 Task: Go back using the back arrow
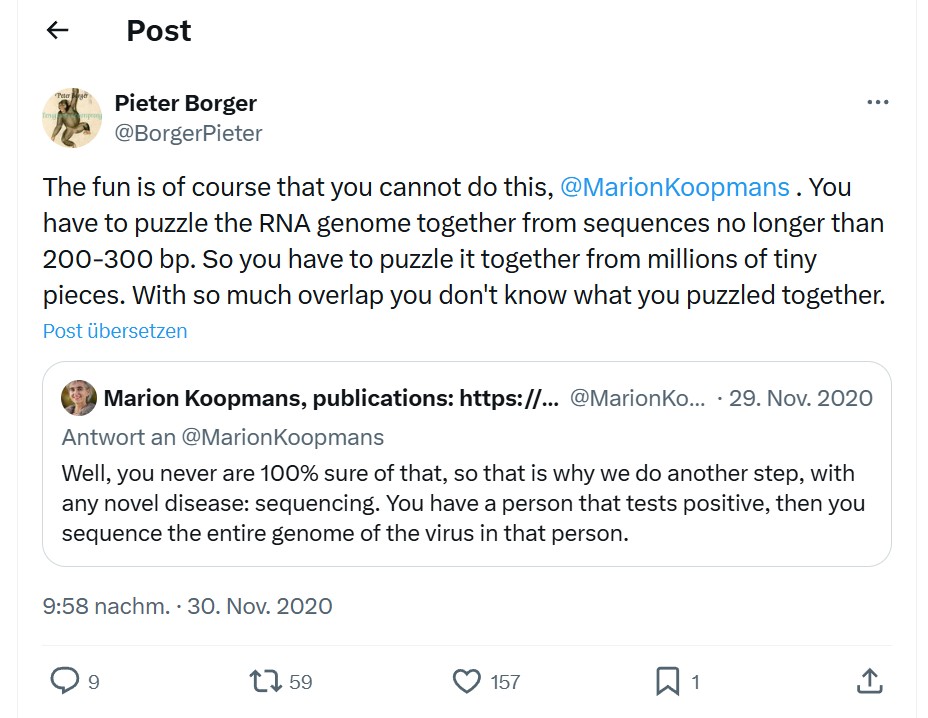57,30
